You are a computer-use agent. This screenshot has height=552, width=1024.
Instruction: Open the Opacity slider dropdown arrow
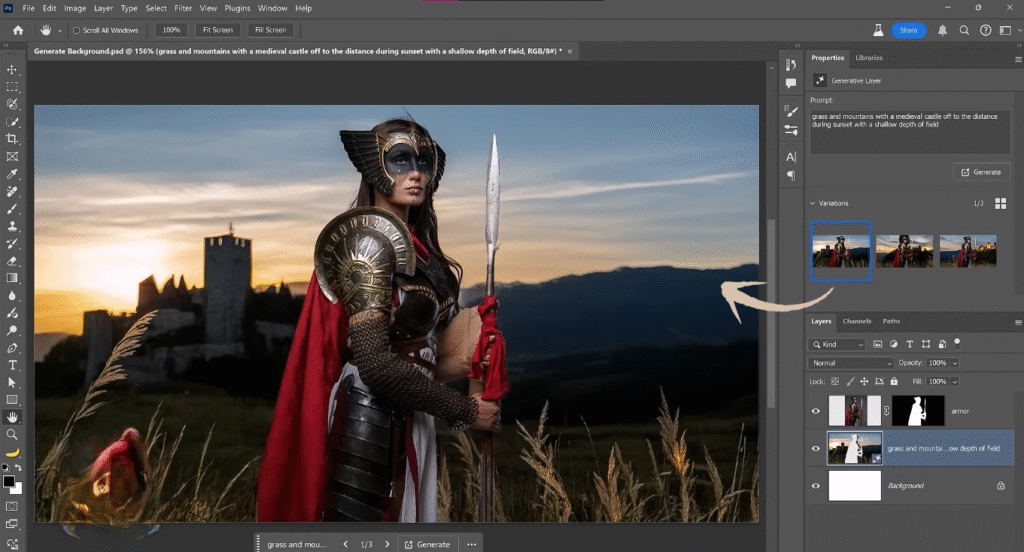955,363
